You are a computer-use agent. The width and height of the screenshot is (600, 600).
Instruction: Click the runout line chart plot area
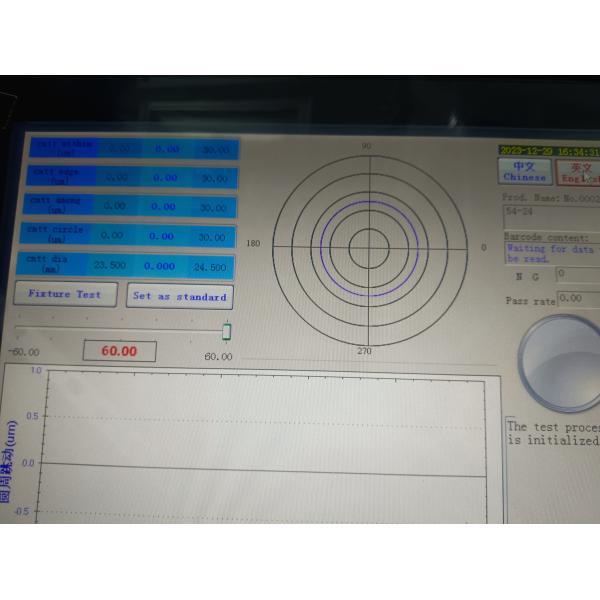pyautogui.click(x=264, y=448)
